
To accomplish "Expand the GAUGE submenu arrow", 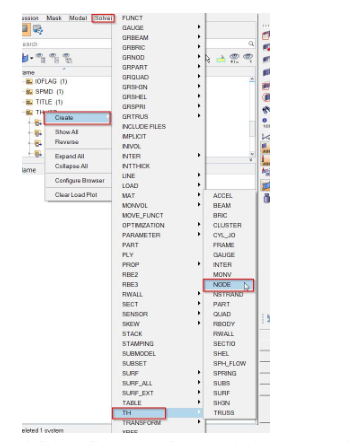I will pos(199,27).
